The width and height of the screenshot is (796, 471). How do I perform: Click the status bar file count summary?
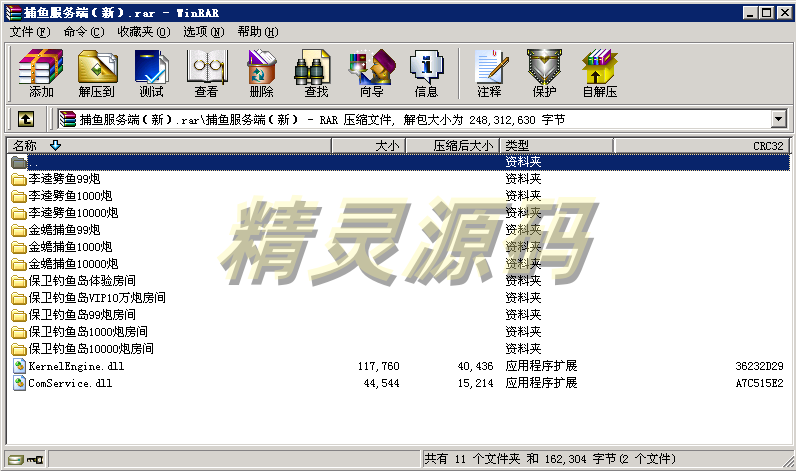(x=550, y=459)
